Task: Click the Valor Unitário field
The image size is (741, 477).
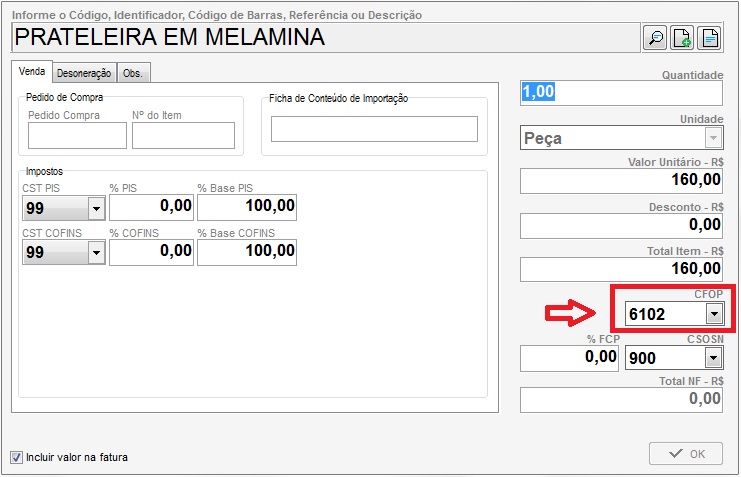Action: point(621,180)
